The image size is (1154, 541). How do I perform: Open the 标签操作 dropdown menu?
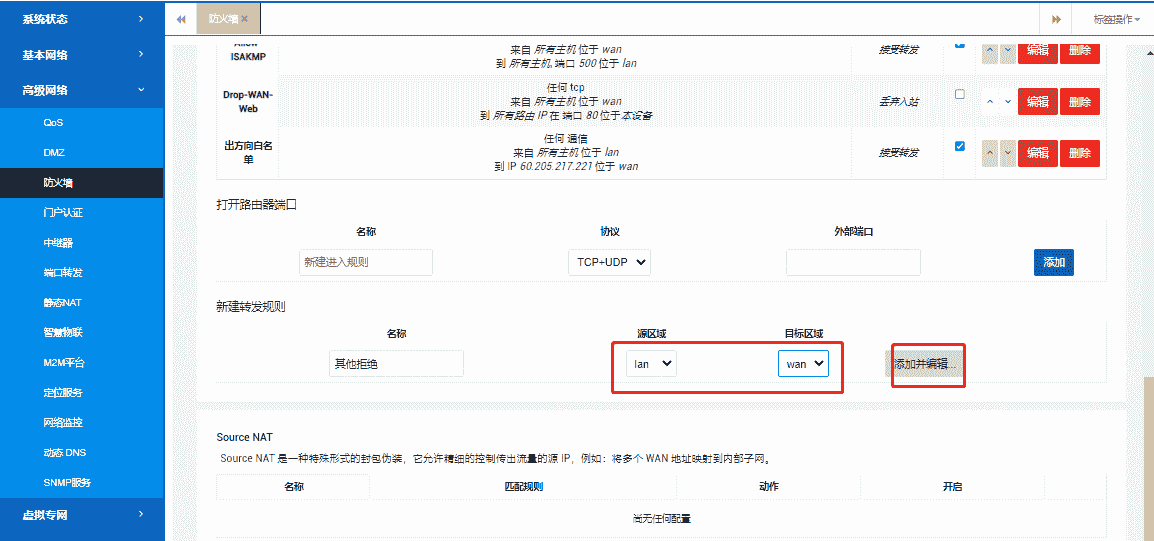(x=1116, y=19)
